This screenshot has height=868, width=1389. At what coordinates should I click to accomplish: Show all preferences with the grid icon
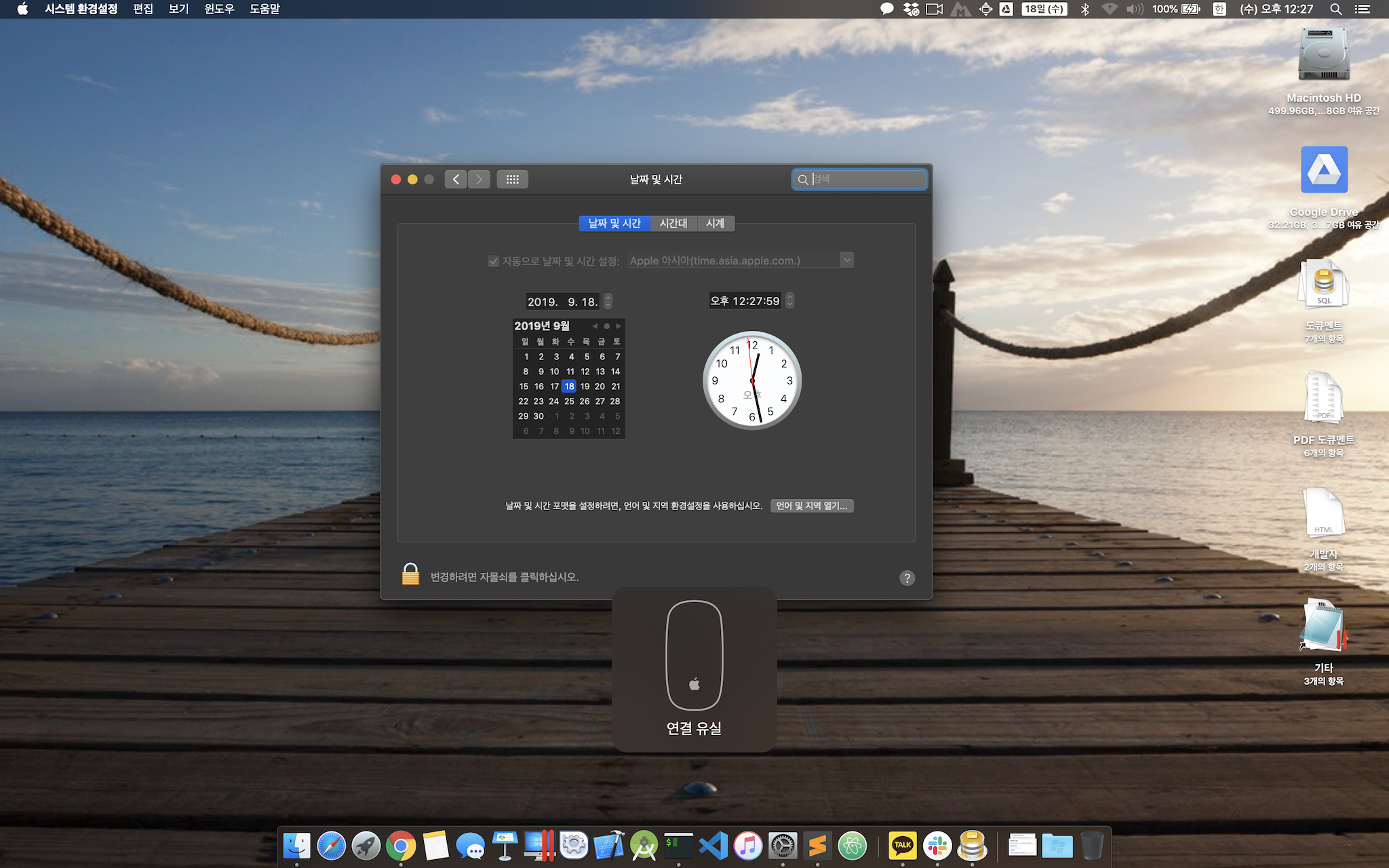pyautogui.click(x=512, y=180)
